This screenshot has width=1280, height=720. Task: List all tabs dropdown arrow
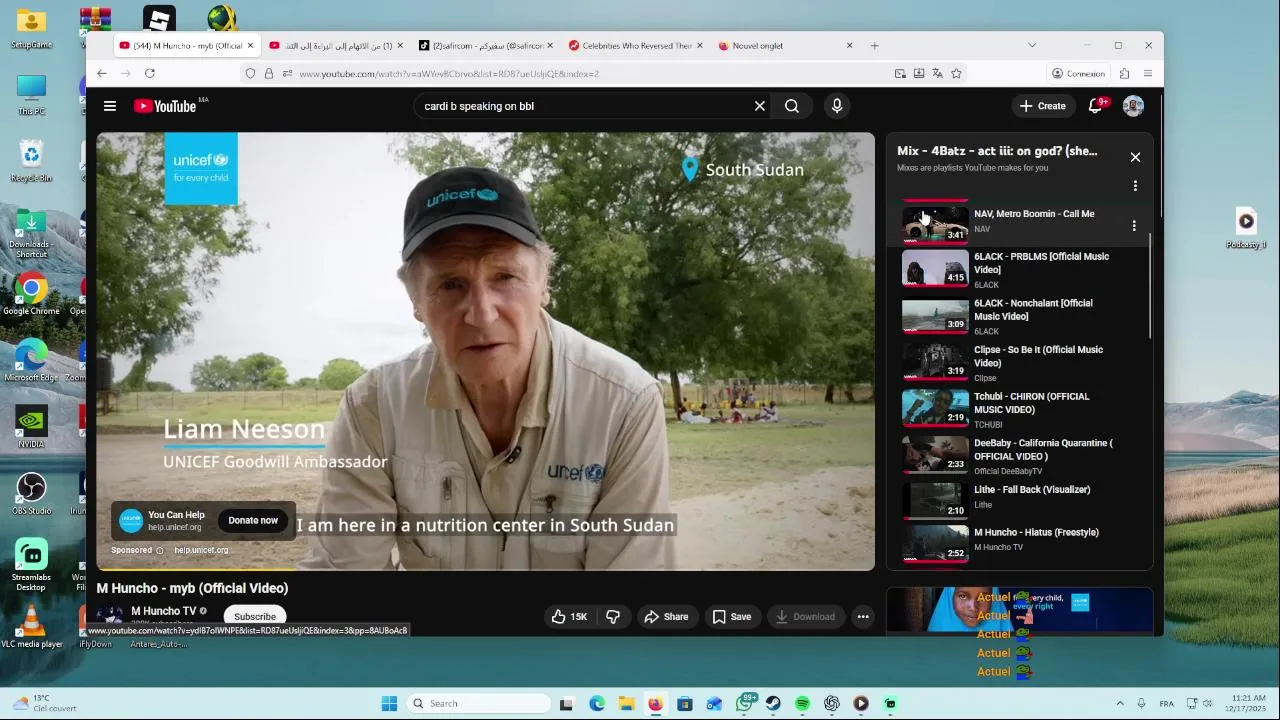pos(1032,45)
